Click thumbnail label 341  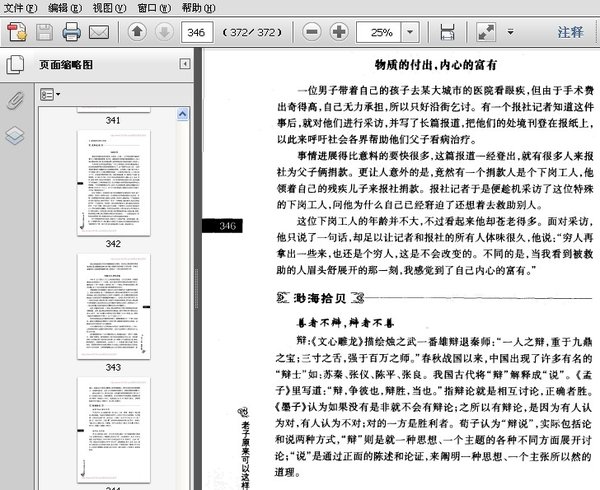113,120
